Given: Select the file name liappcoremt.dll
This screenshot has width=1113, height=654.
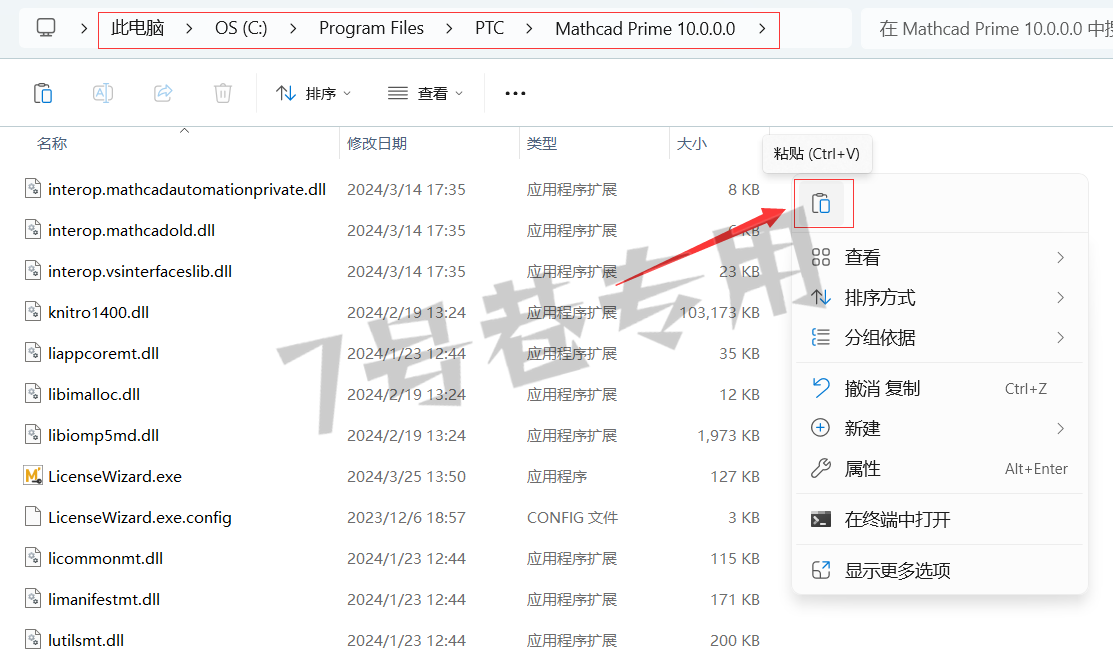Looking at the screenshot, I should coord(104,354).
